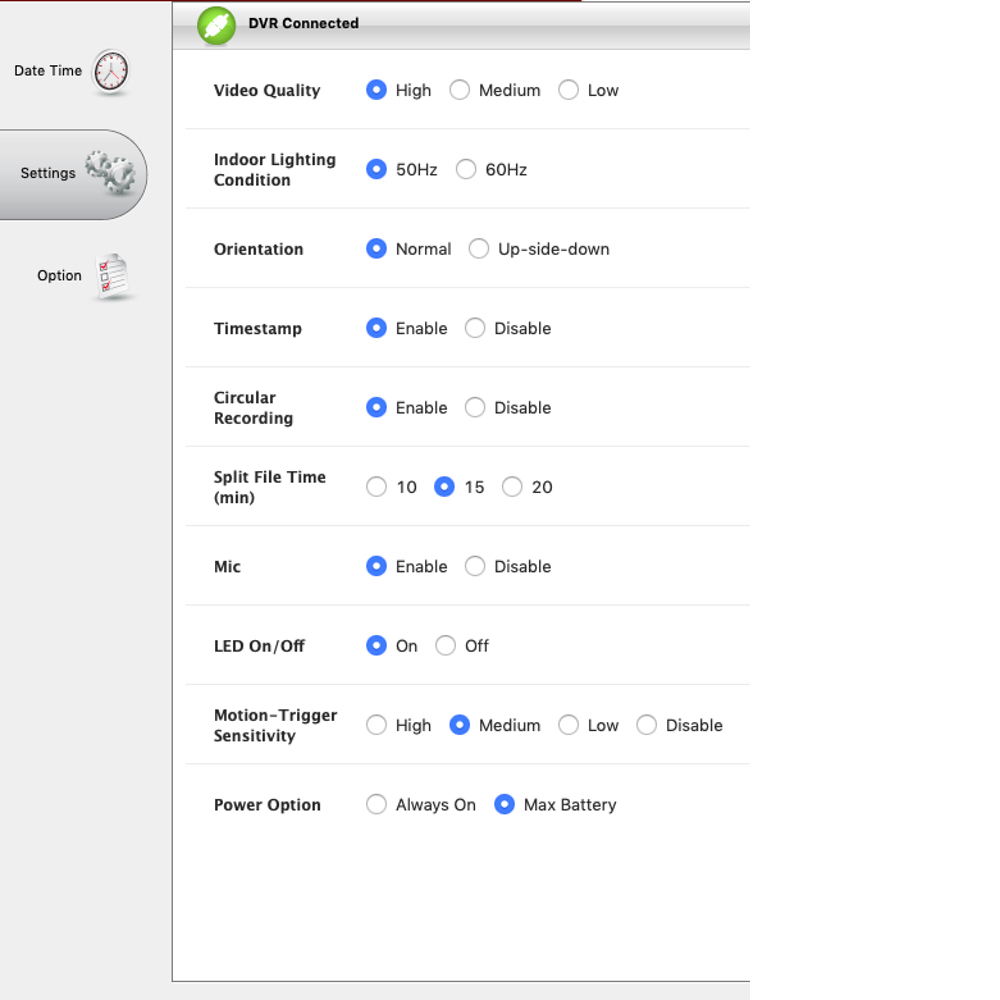Viewport: 1000px width, 1000px height.
Task: Click the green DVR Connected icon
Action: [x=216, y=26]
